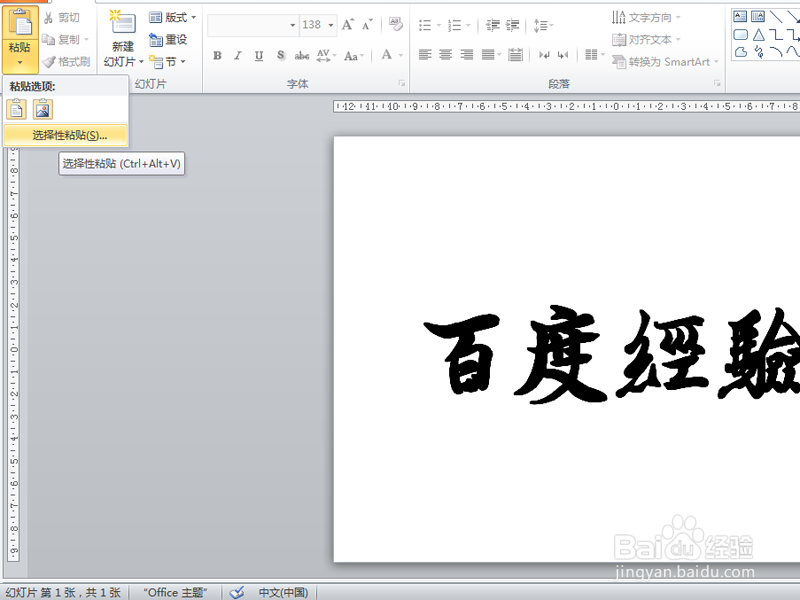This screenshot has height=600, width=800.
Task: Select the Elbow Connector shape
Action: [x=776, y=35]
